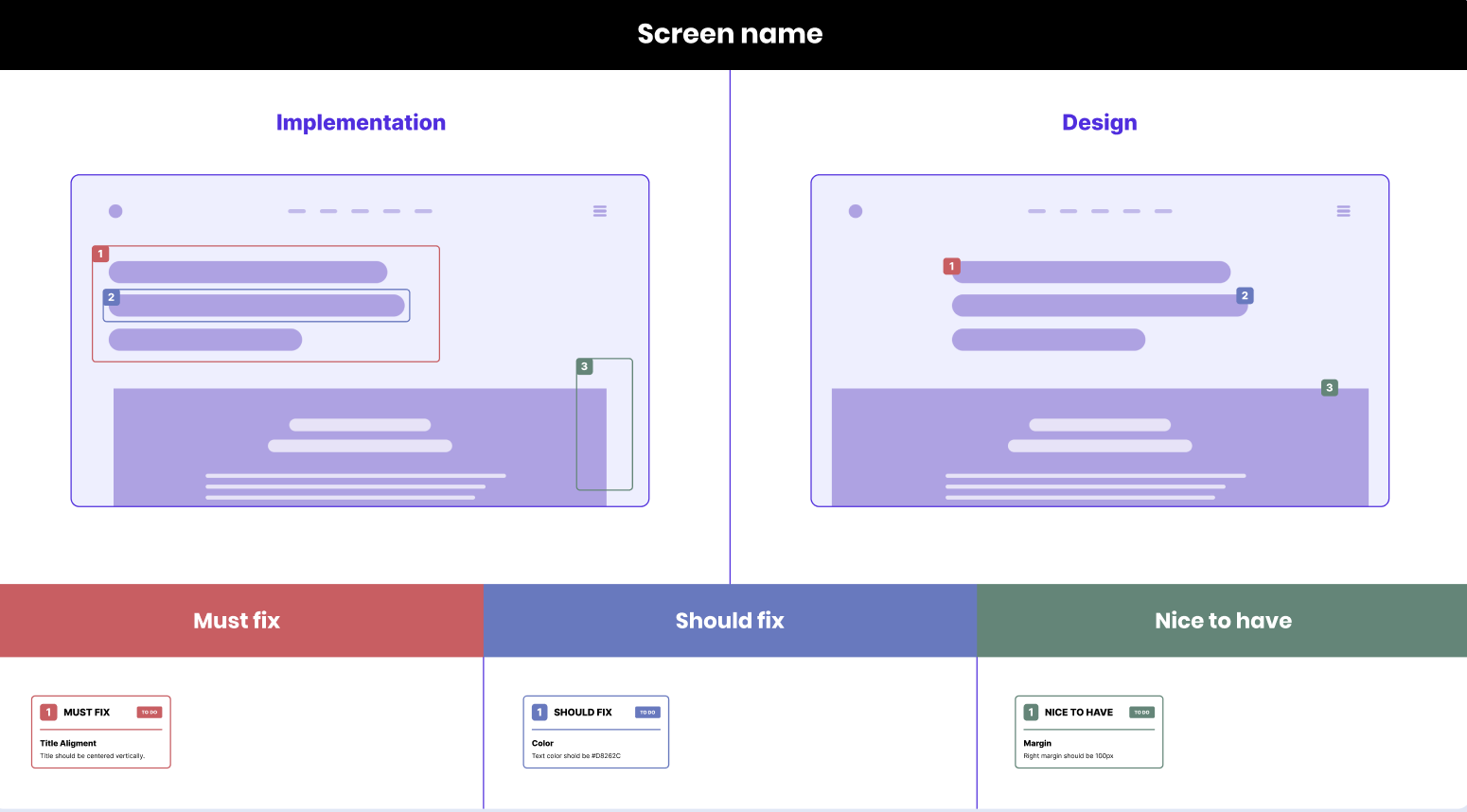Click TO DO tag on MUST FIX card

coord(150,713)
